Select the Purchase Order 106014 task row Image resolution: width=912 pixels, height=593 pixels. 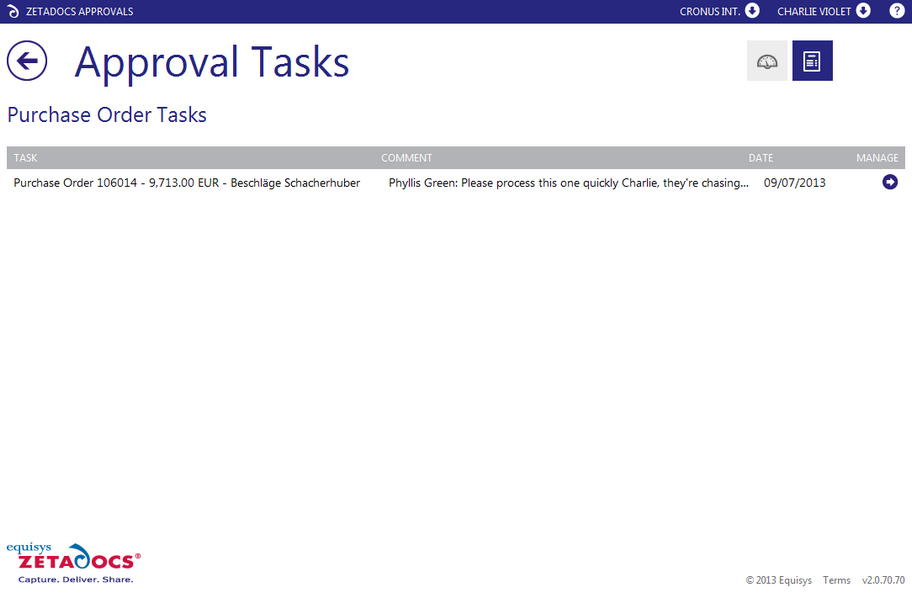[186, 182]
